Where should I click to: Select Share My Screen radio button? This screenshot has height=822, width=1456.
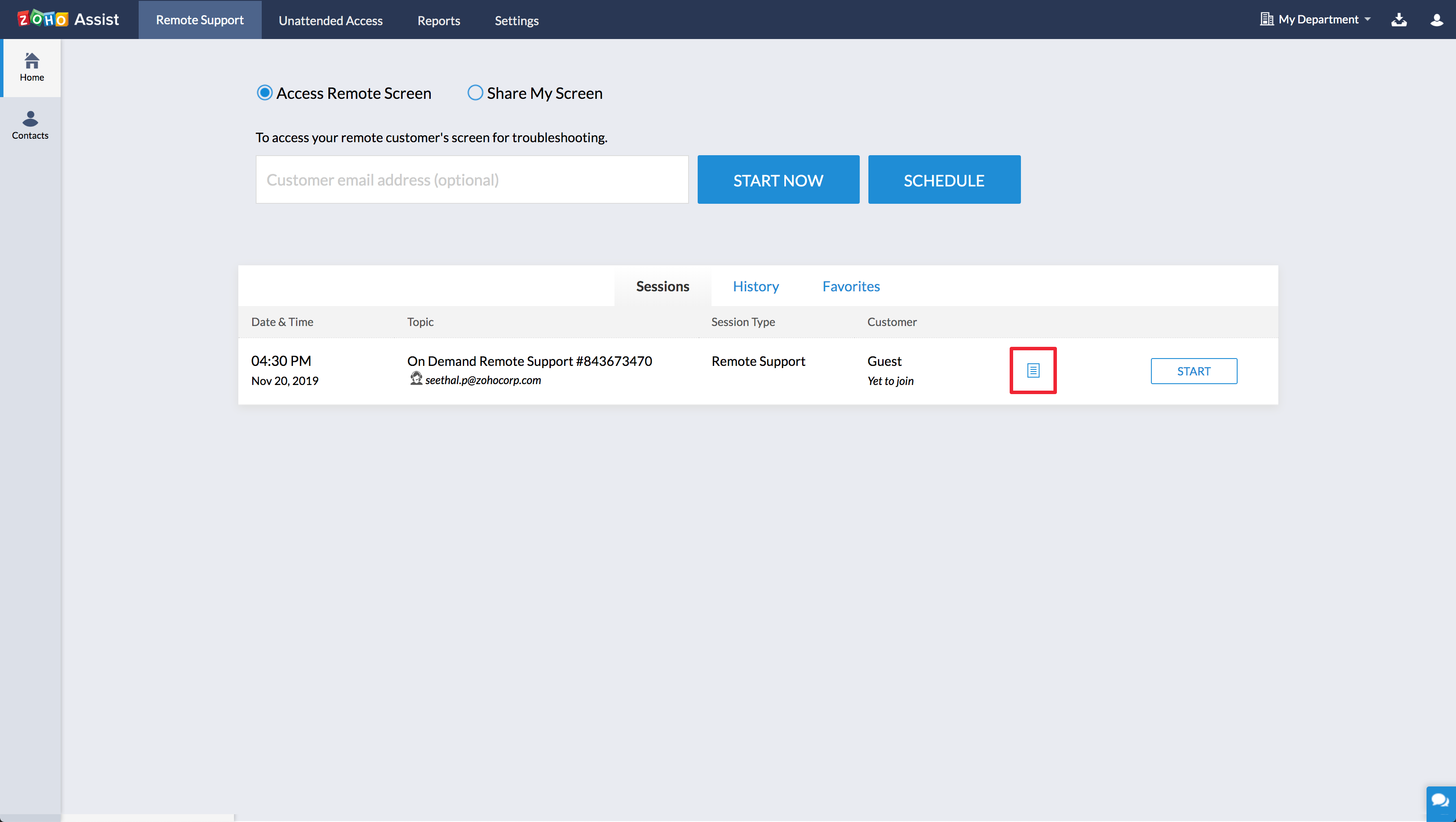click(x=475, y=93)
